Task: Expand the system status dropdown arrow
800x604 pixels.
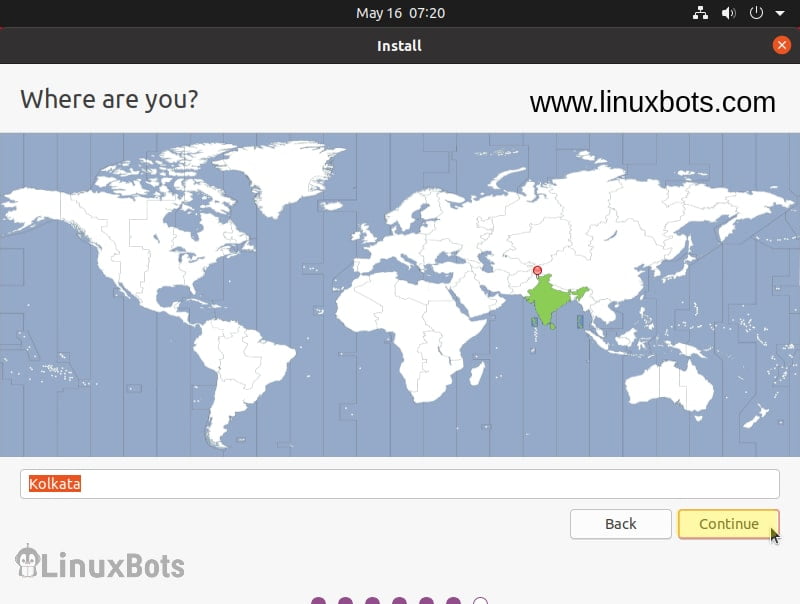Action: tap(779, 13)
